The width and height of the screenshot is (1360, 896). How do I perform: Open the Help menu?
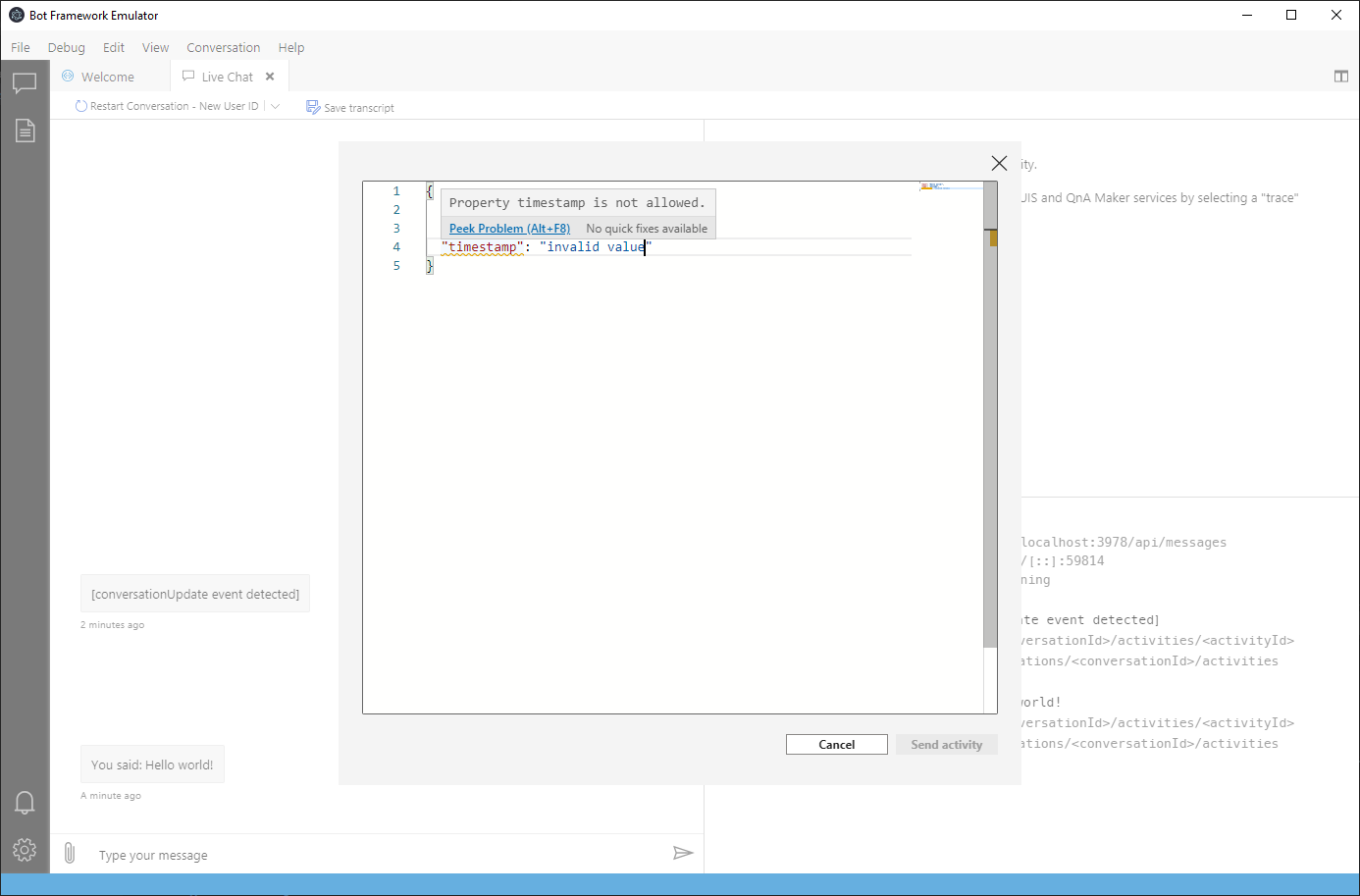tap(291, 47)
